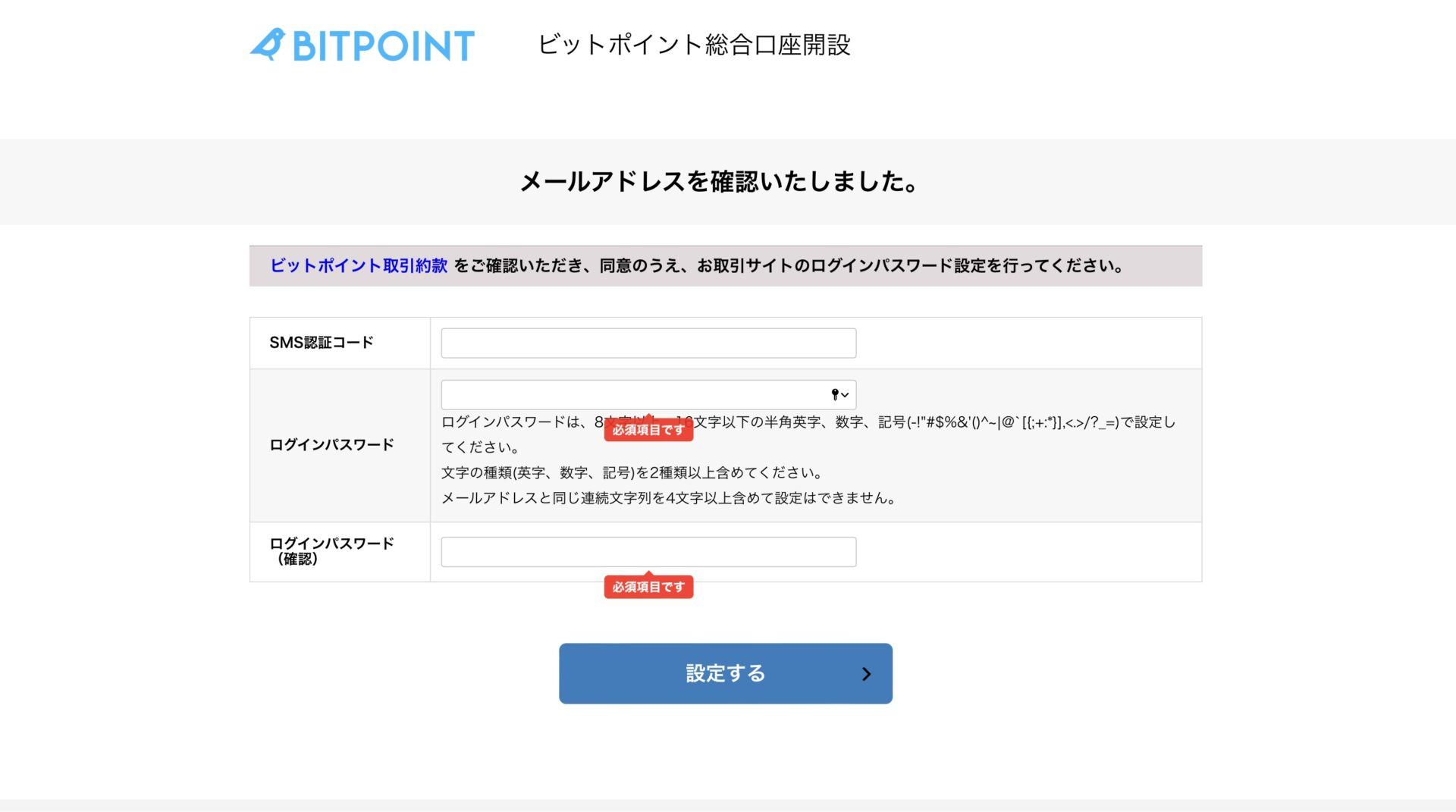
Task: Focus the SMS認証コード input field
Action: 648,343
